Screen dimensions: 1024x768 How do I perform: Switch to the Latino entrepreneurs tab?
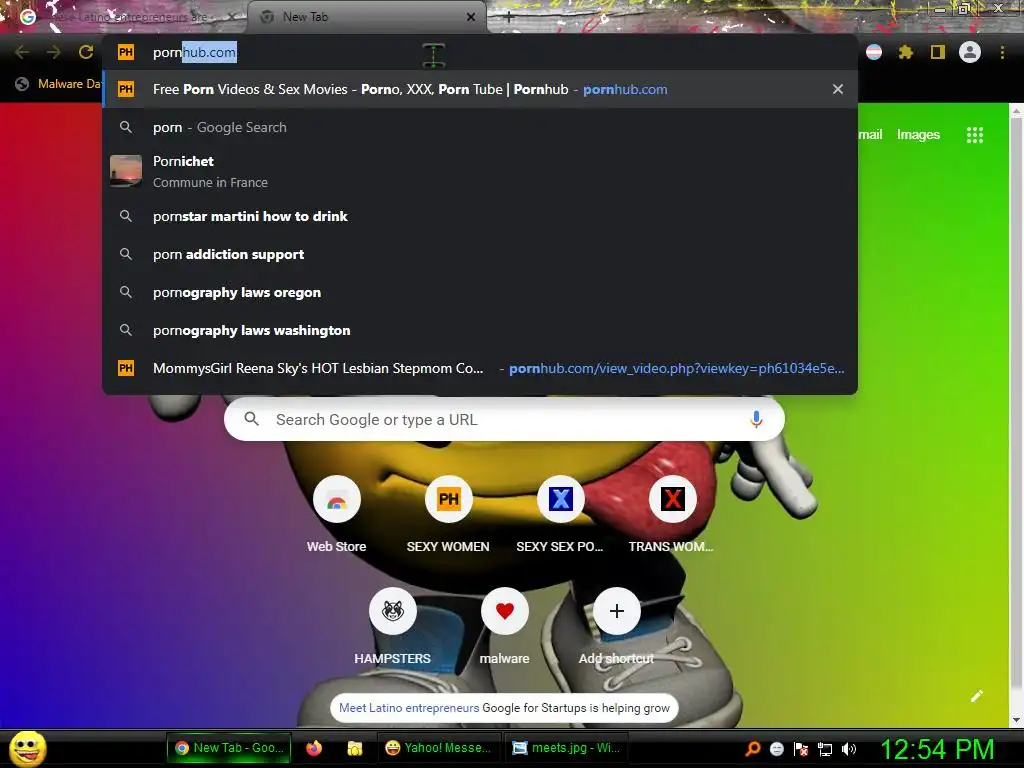click(x=127, y=17)
